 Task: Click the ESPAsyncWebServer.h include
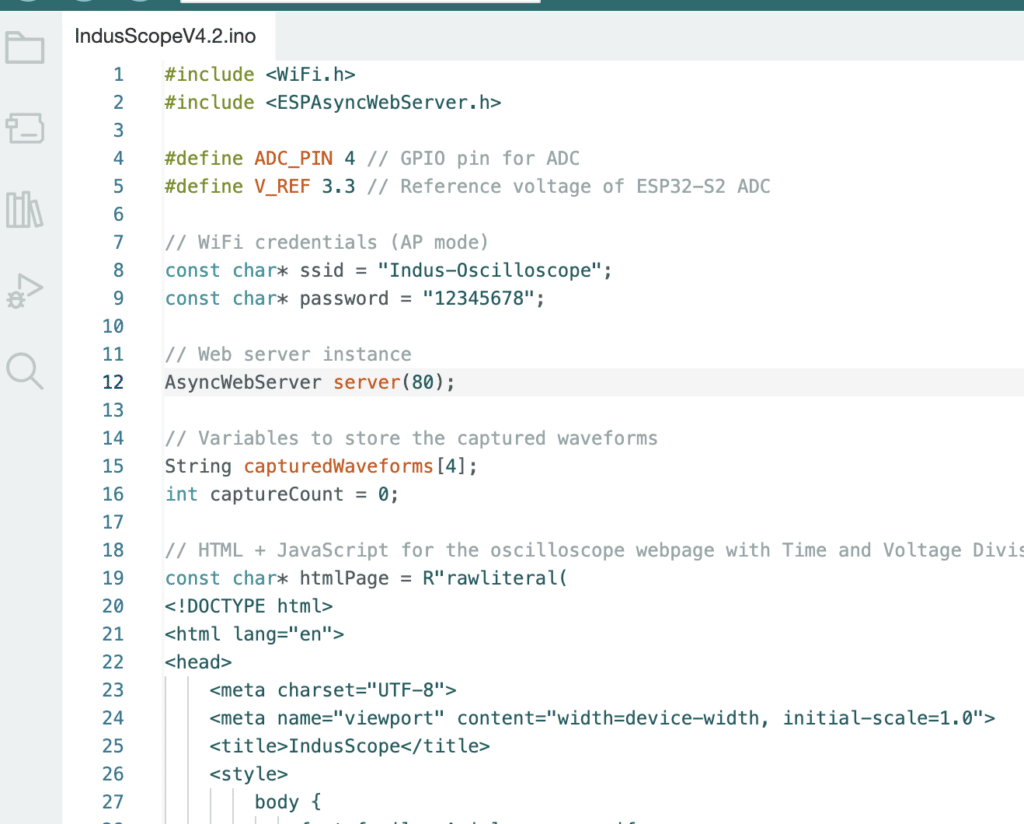383,102
